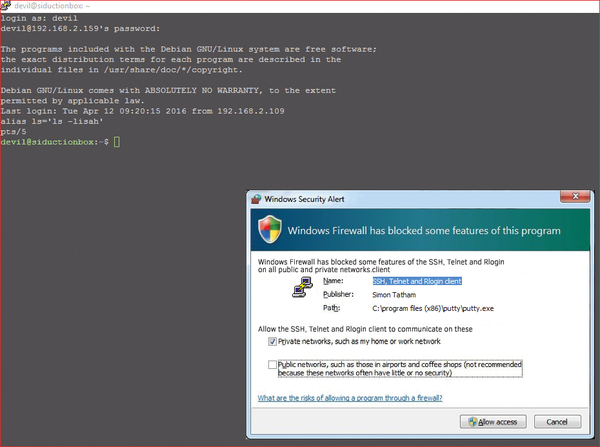Click the 'pts/5' line in terminal
600x447 pixels.
coord(13,132)
